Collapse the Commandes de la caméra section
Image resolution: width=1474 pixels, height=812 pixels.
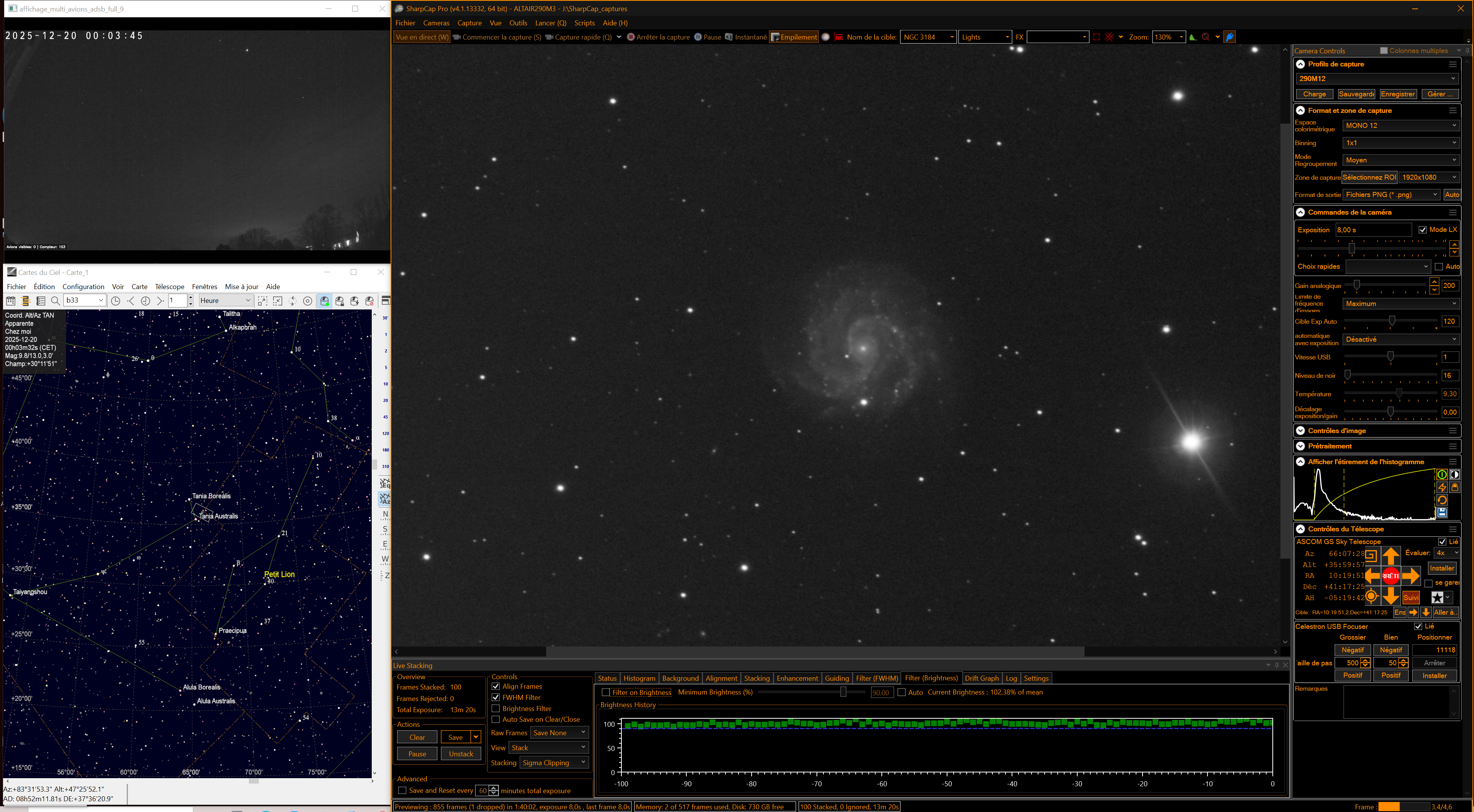1301,212
